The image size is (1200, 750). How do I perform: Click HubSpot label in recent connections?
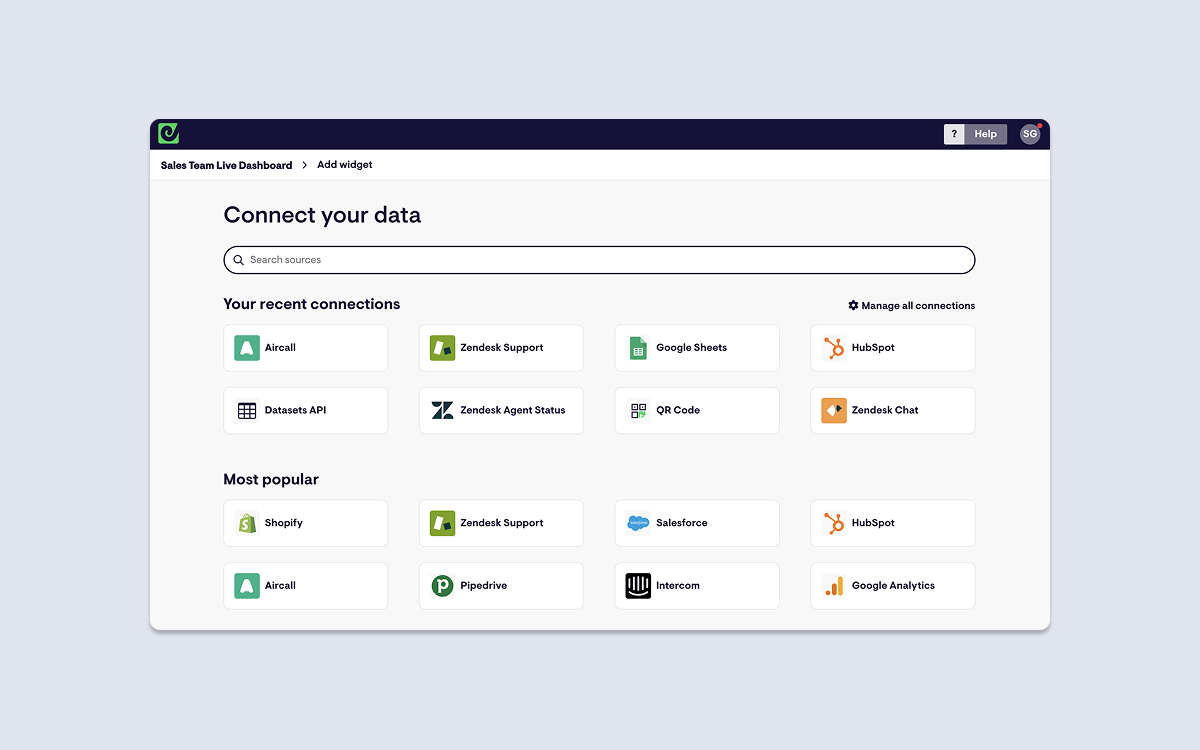pos(873,348)
